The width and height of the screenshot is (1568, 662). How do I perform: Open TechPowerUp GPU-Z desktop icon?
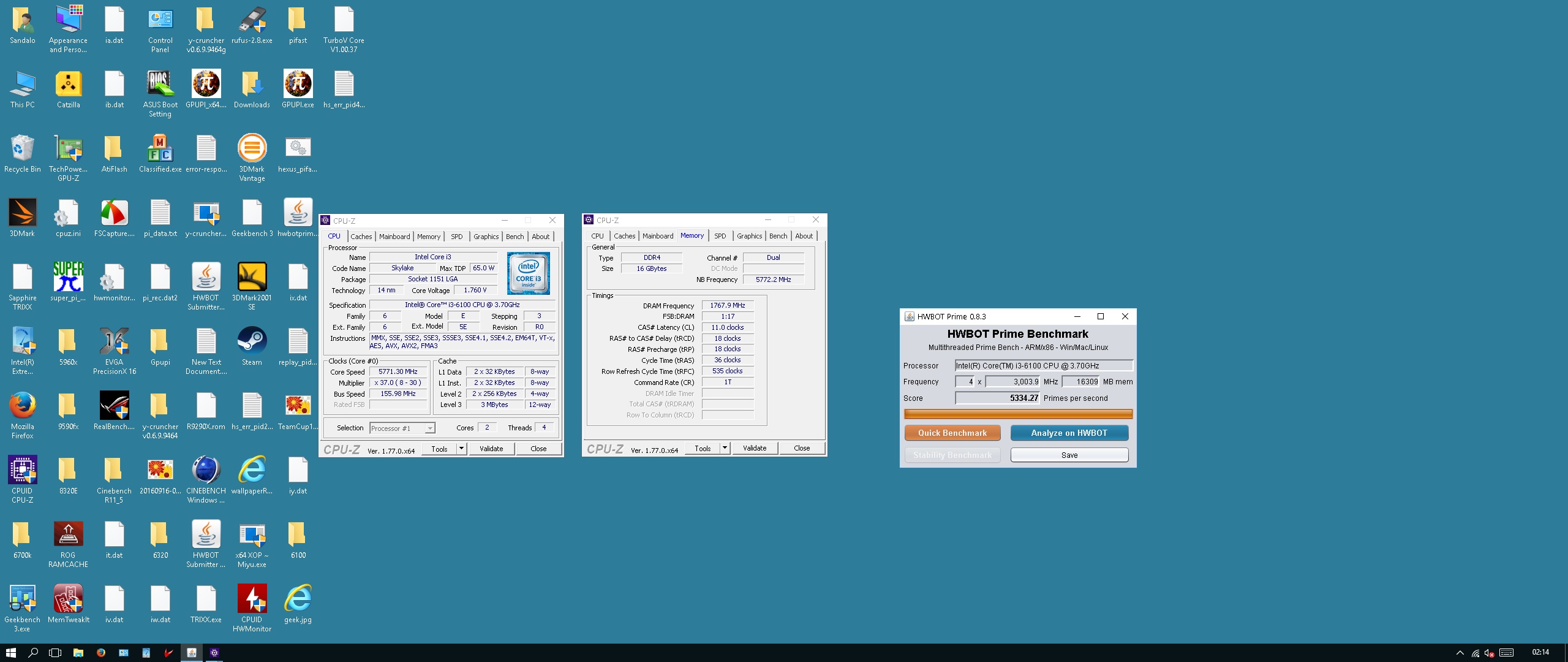[69, 159]
